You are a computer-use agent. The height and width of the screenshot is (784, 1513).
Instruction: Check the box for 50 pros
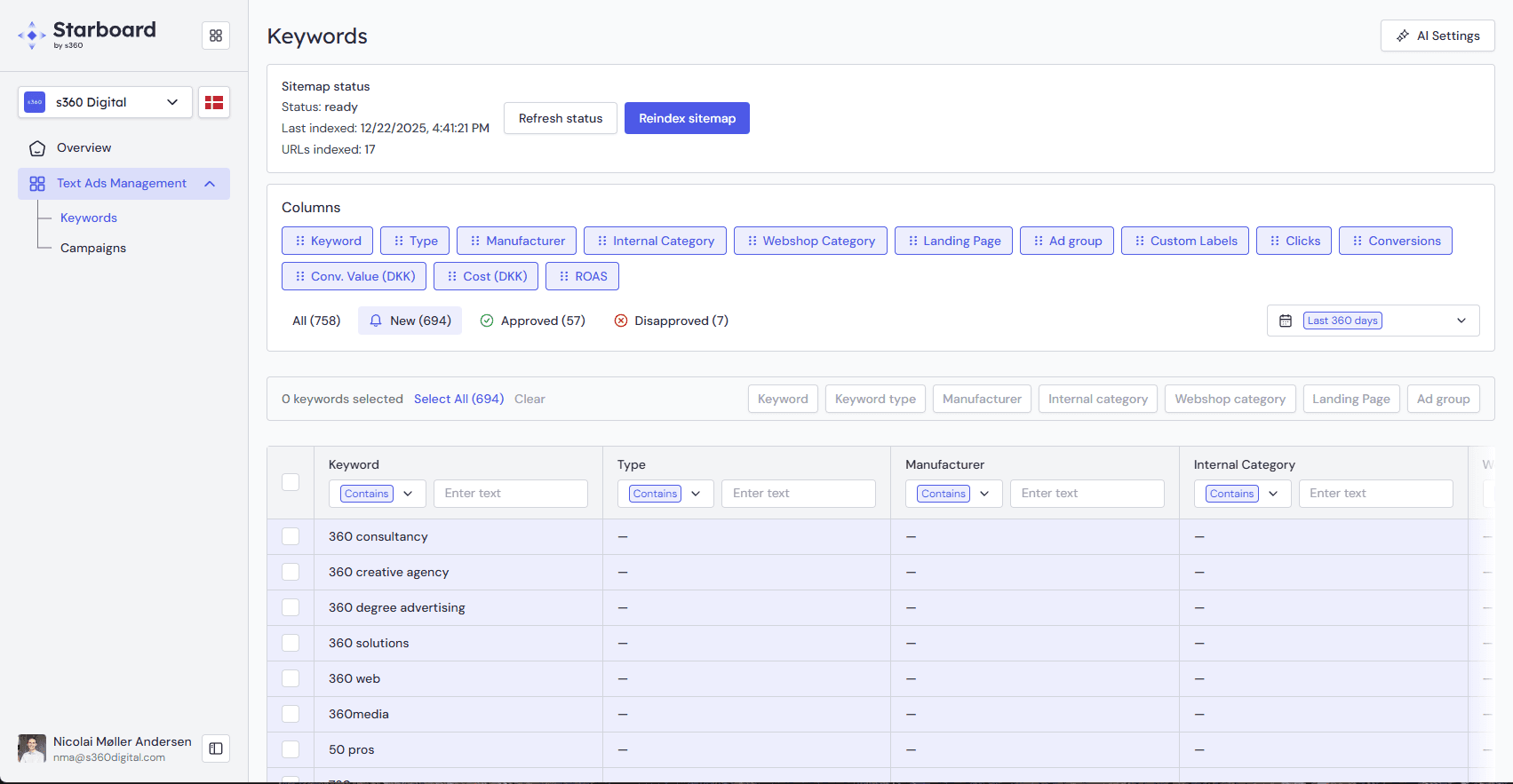pos(291,749)
